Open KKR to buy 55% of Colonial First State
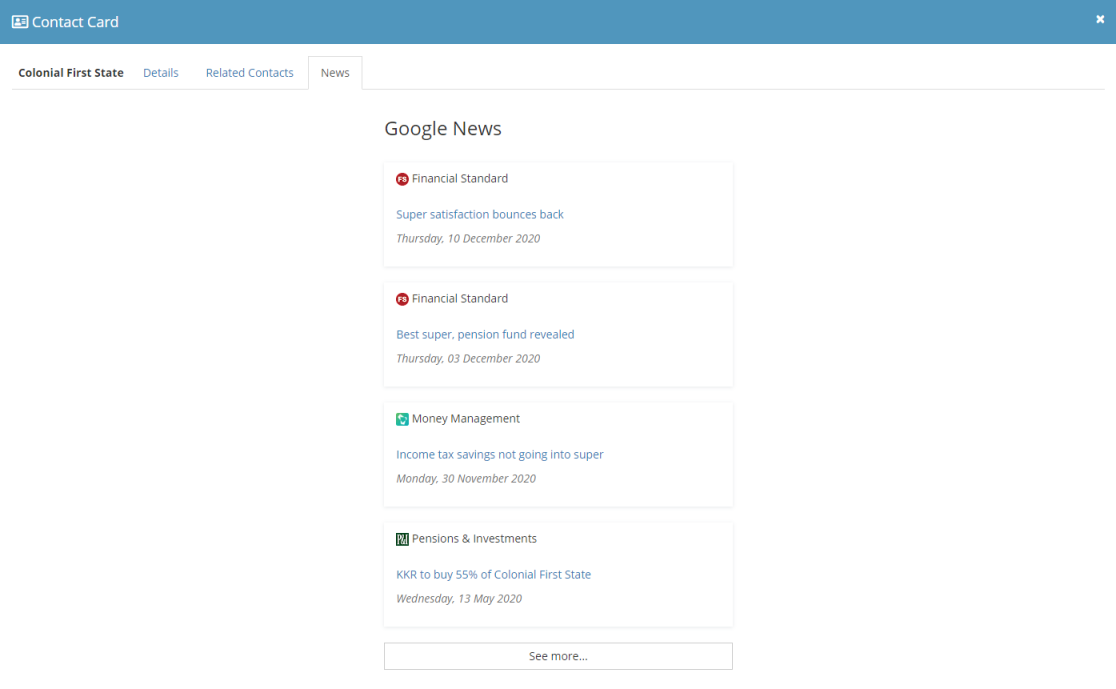 coord(493,574)
